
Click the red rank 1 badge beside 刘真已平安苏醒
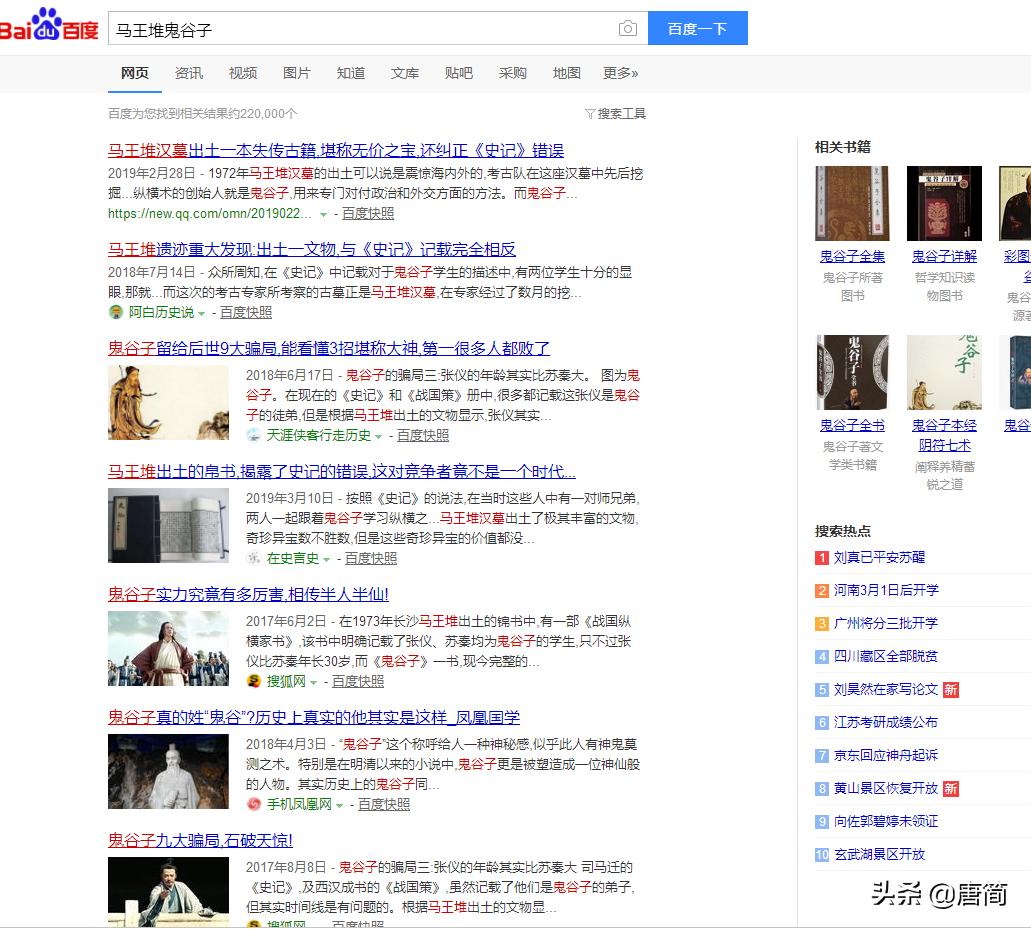click(822, 557)
